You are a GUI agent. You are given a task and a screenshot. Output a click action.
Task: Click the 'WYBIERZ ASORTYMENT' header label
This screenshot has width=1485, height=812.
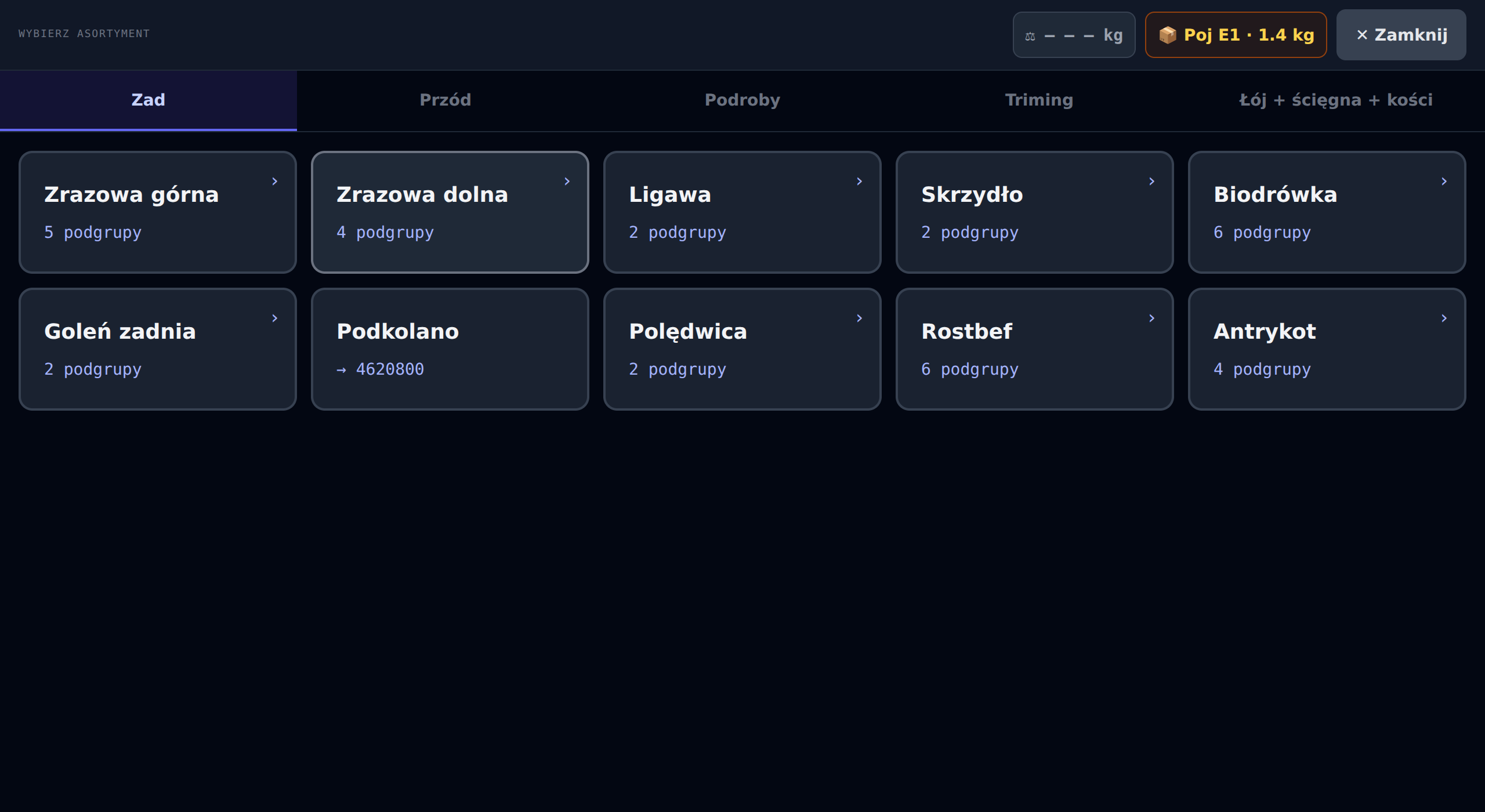84,34
